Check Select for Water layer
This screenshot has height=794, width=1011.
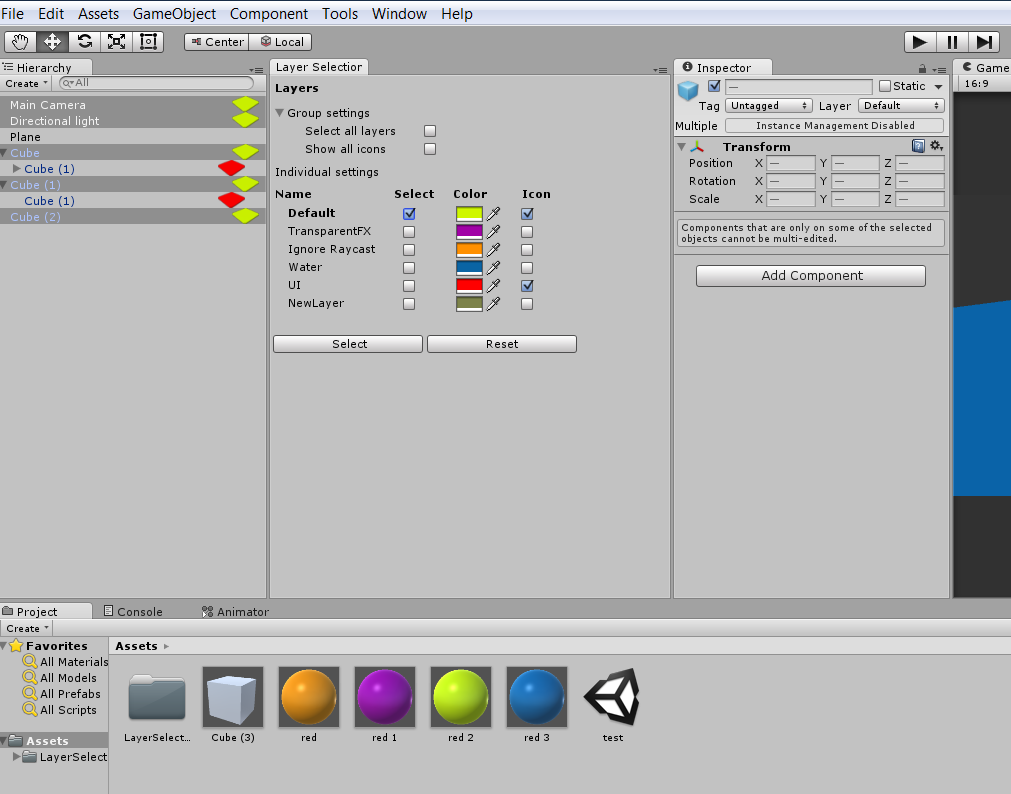click(x=409, y=268)
